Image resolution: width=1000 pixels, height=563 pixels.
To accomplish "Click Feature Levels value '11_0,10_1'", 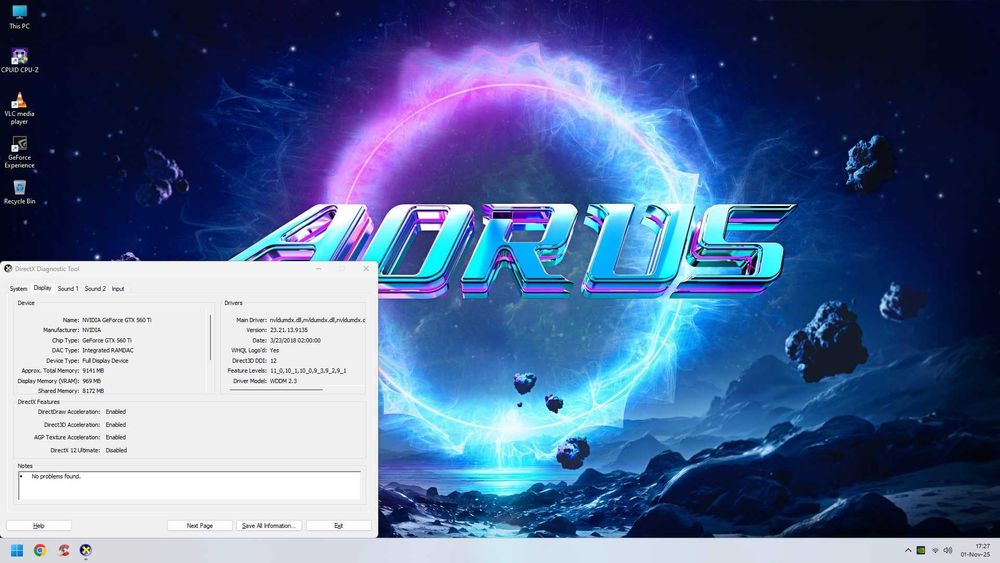I will pyautogui.click(x=308, y=370).
